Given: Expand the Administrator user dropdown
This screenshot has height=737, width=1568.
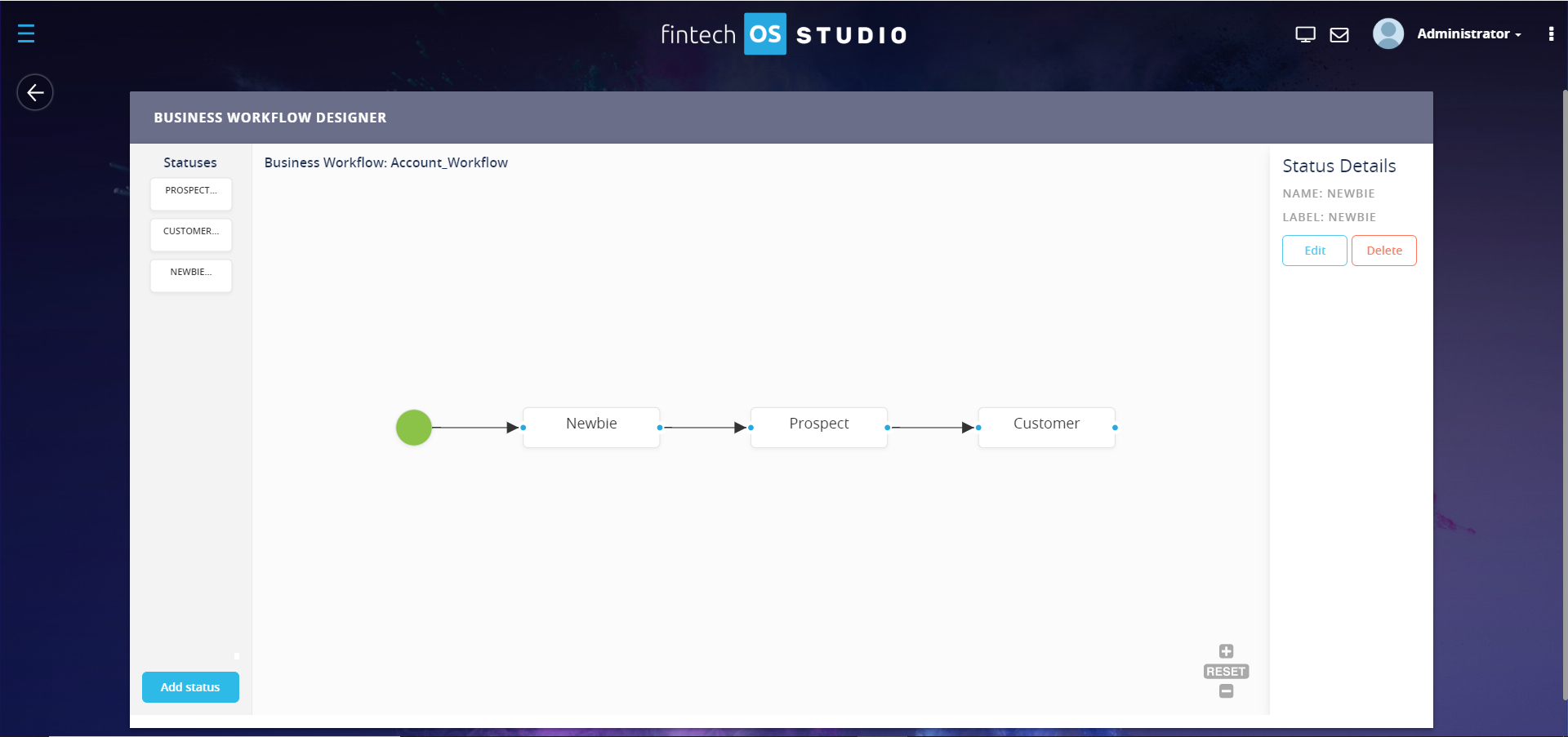Looking at the screenshot, I should point(1468,34).
